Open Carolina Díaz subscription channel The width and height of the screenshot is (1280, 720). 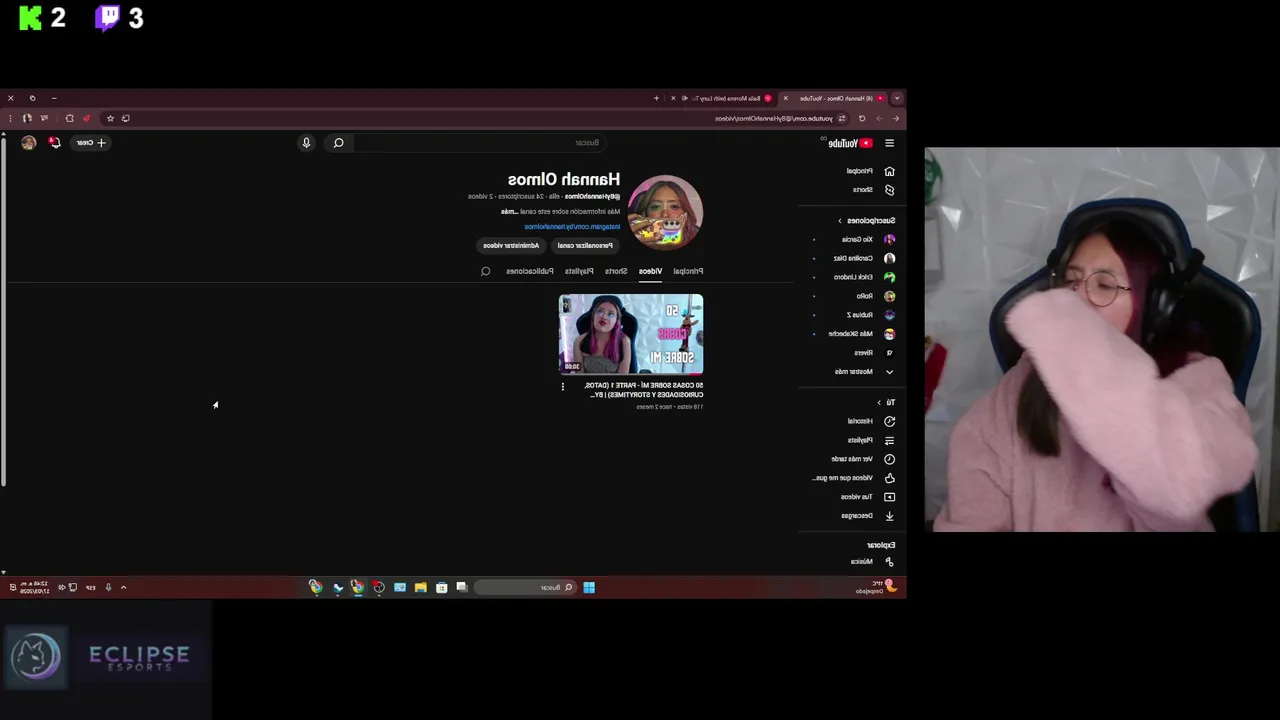(865, 258)
